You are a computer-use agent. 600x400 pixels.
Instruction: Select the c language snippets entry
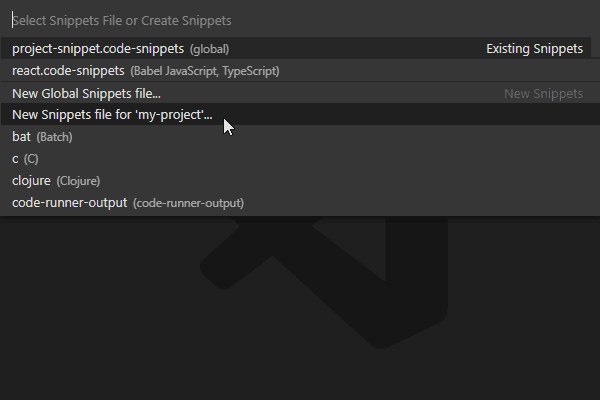click(300, 158)
